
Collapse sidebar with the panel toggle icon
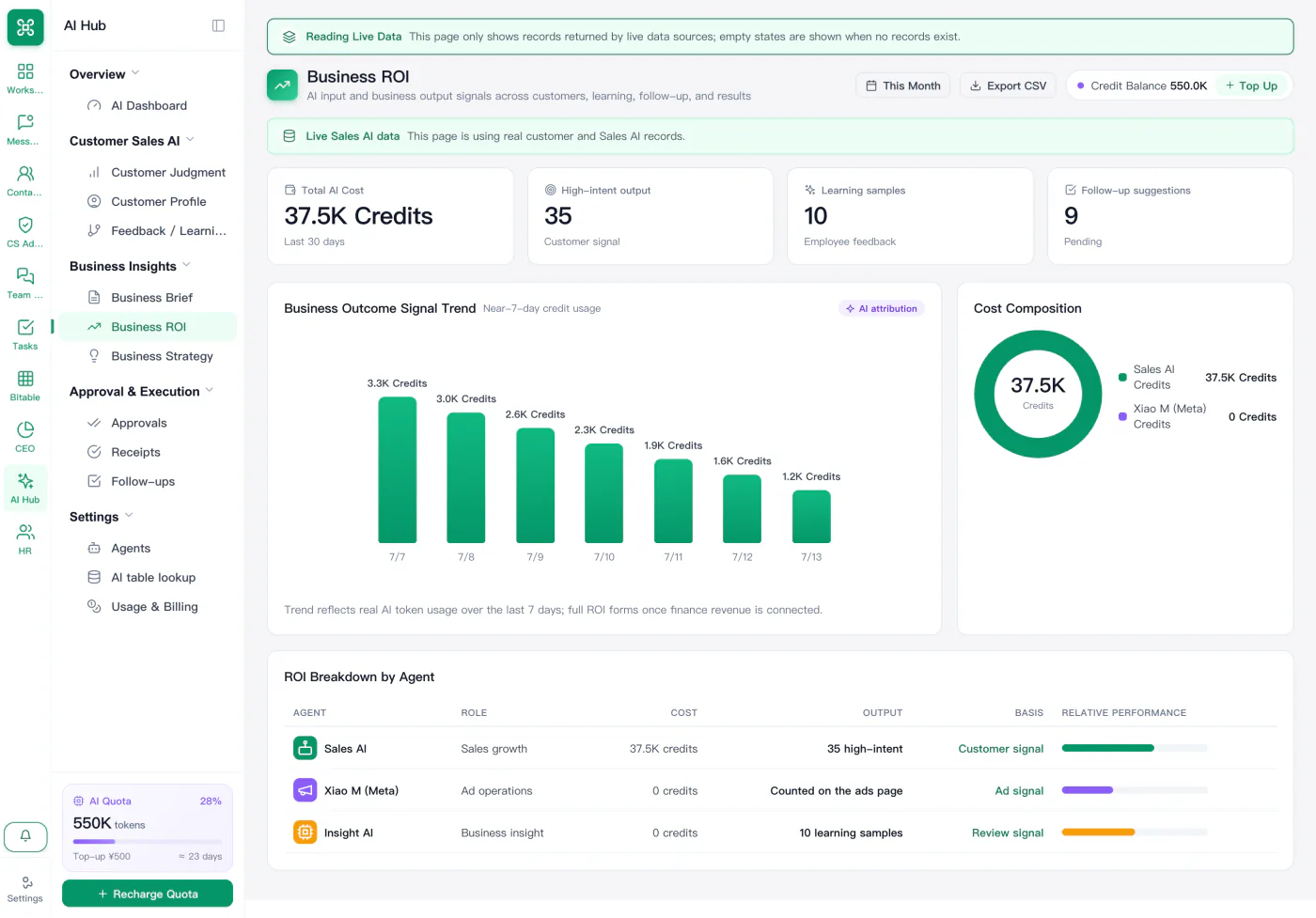point(218,25)
